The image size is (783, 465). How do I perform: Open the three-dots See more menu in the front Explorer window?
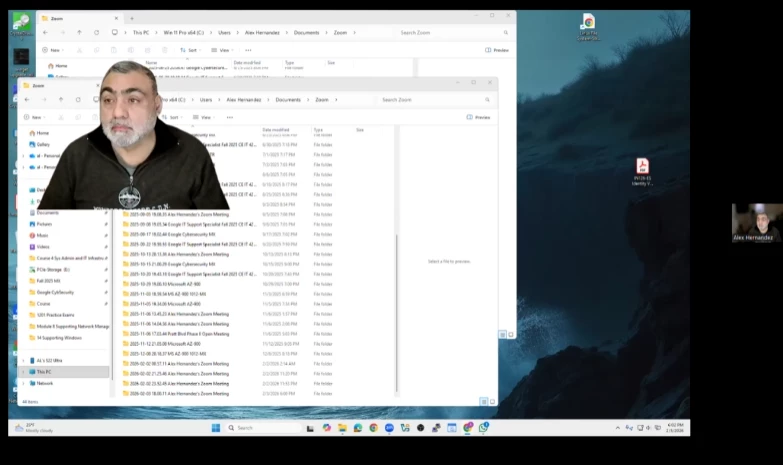point(230,117)
